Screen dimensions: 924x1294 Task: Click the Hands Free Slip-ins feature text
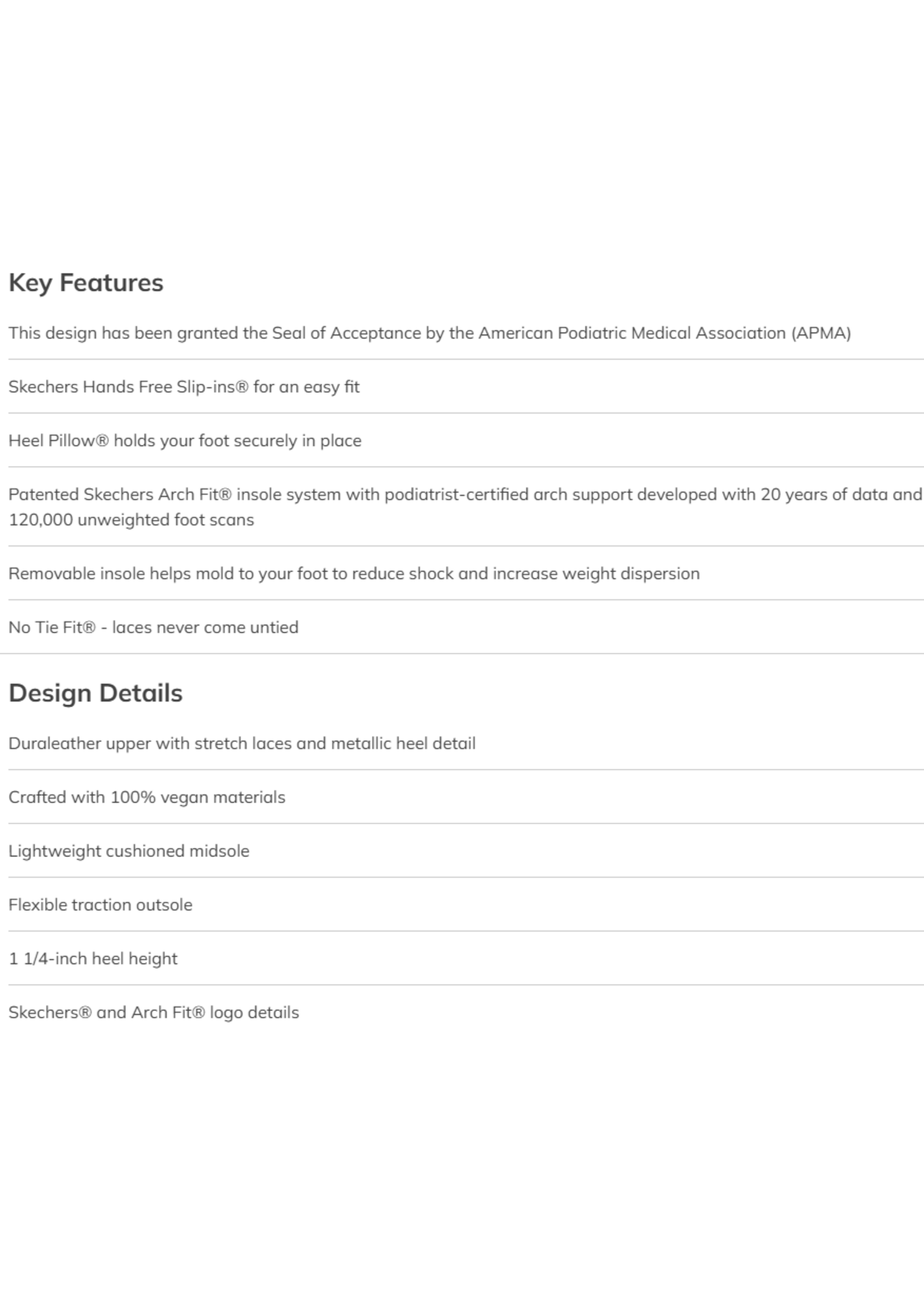click(184, 387)
